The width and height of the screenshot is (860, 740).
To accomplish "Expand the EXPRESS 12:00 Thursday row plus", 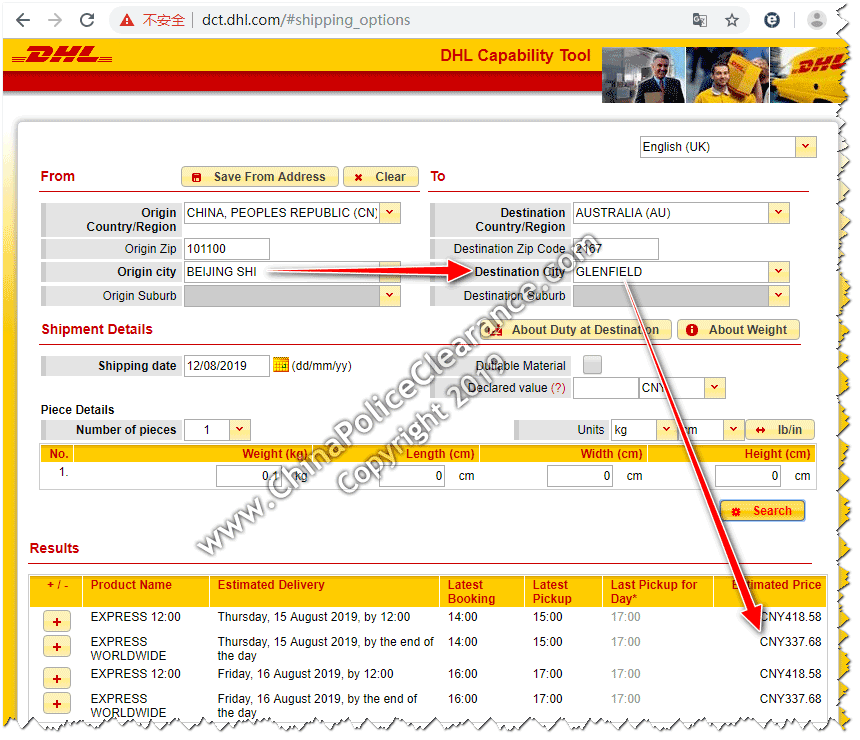I will click(57, 622).
